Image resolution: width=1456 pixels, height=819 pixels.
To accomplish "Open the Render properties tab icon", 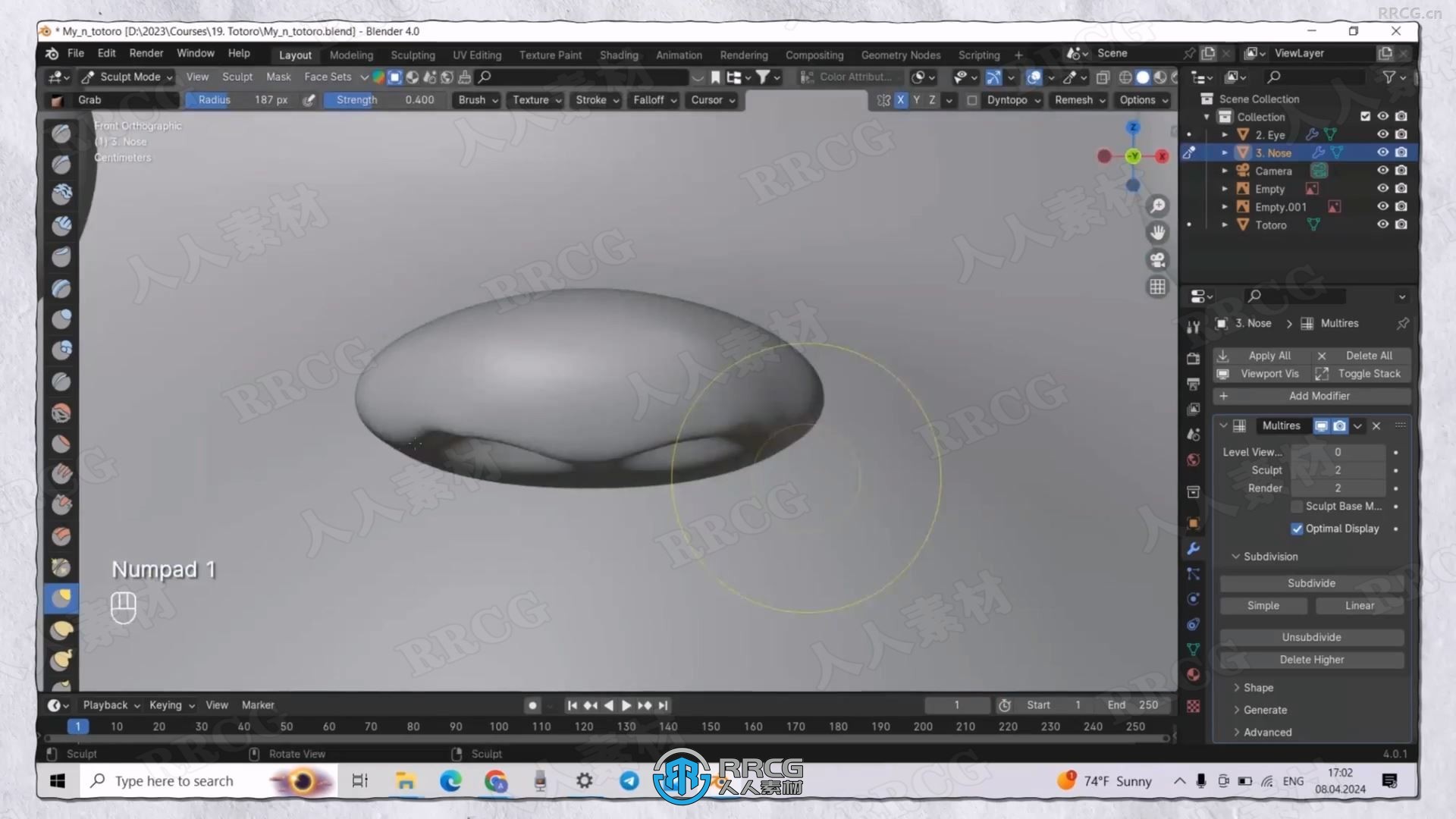I will click(1193, 358).
